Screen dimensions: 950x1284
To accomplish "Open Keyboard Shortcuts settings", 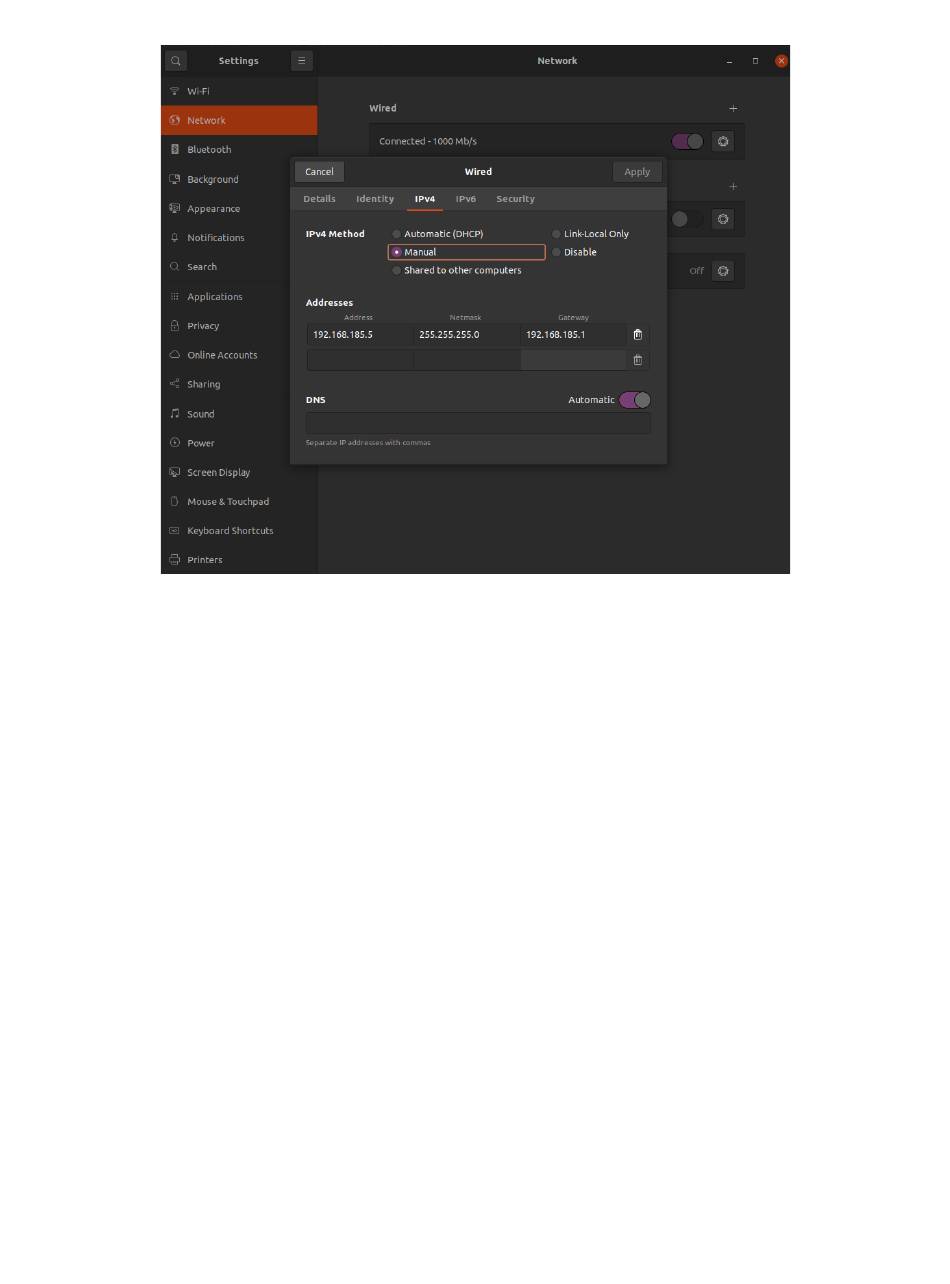I will pyautogui.click(x=239, y=531).
